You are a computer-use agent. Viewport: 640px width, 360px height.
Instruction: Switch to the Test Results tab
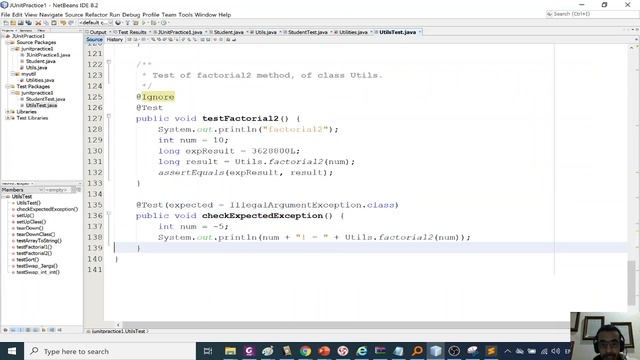tap(132, 32)
